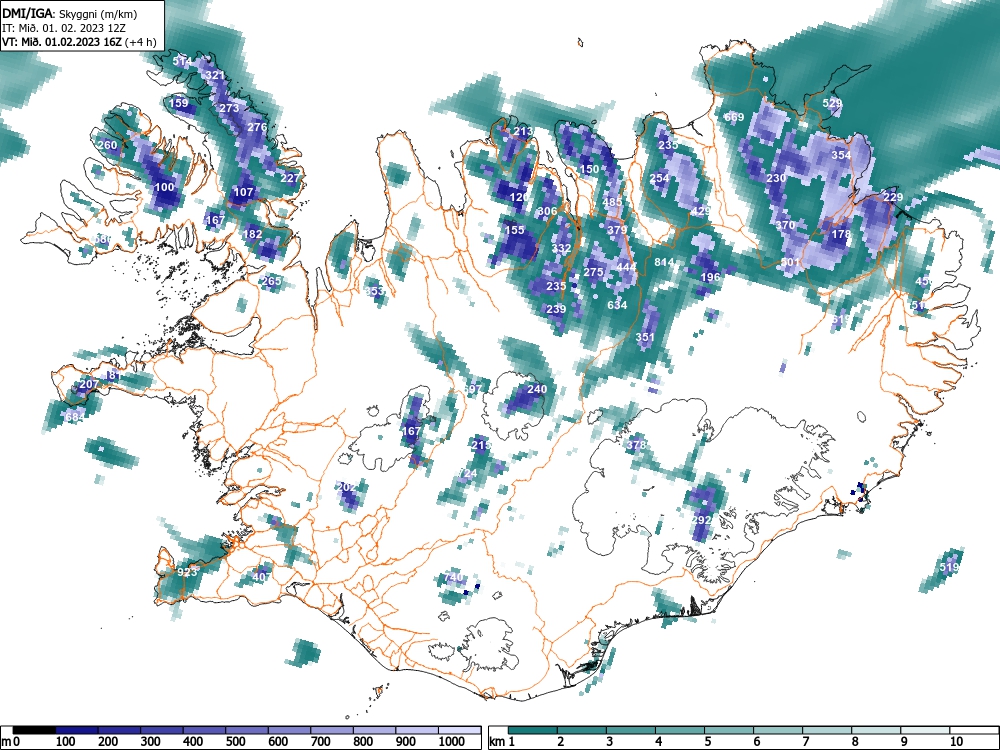The width and height of the screenshot is (1000, 750).
Task: Select the '485' map value
Action: (x=612, y=202)
